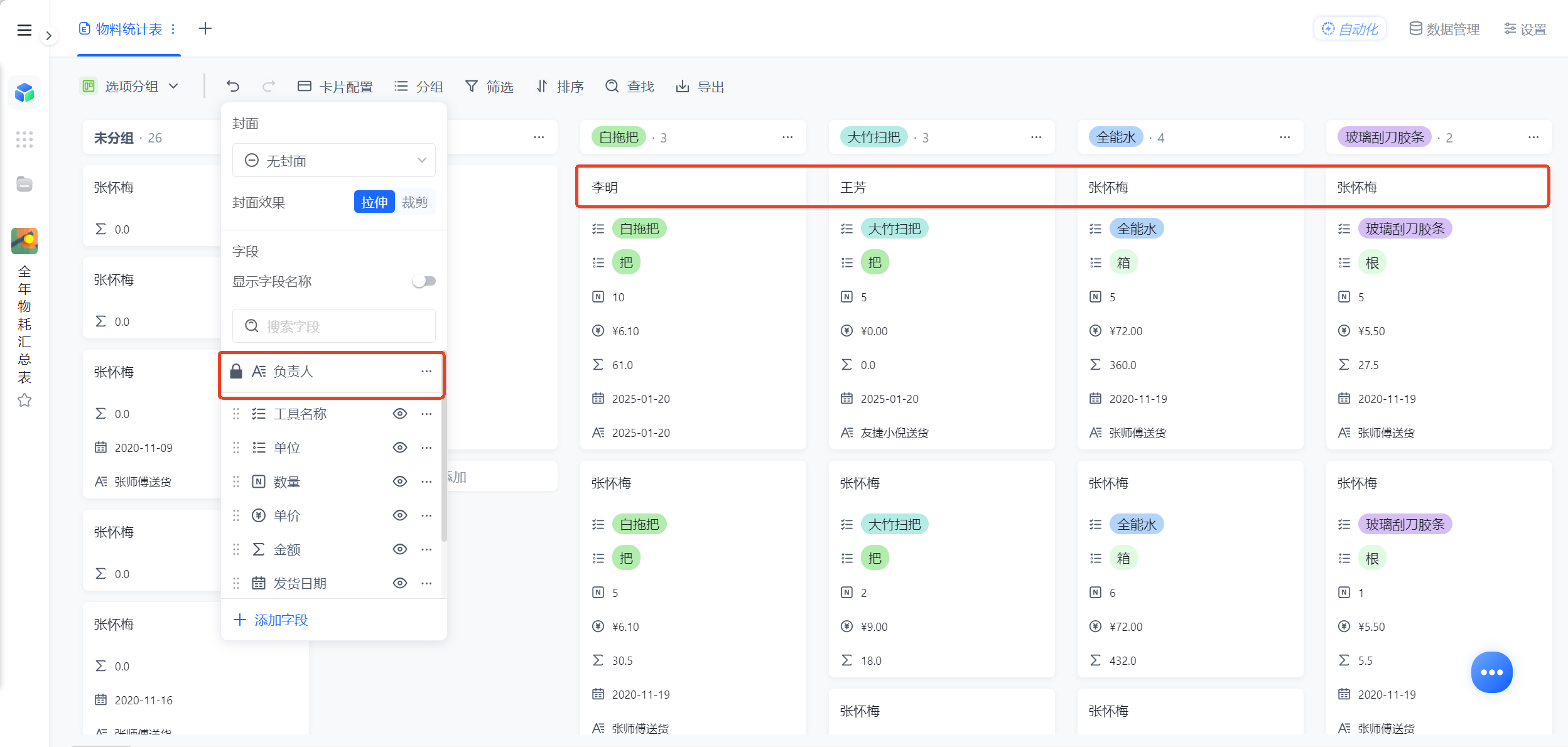This screenshot has height=747, width=1568.
Task: Open options dots for 单位 field
Action: click(426, 448)
